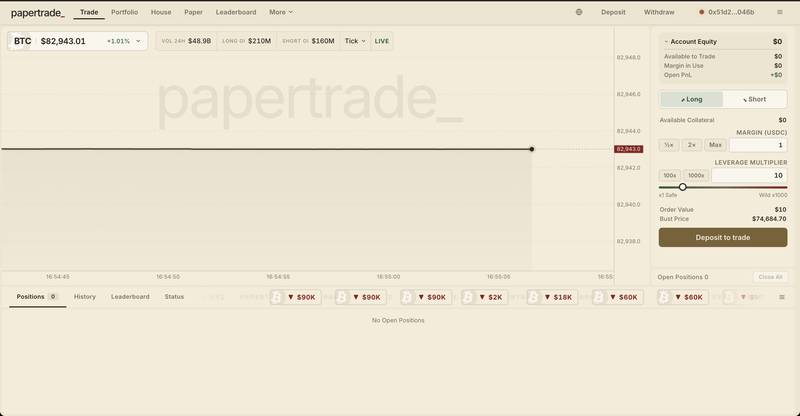Click the SHORT OI $160M stat
The height and width of the screenshot is (416, 800).
tap(308, 41)
